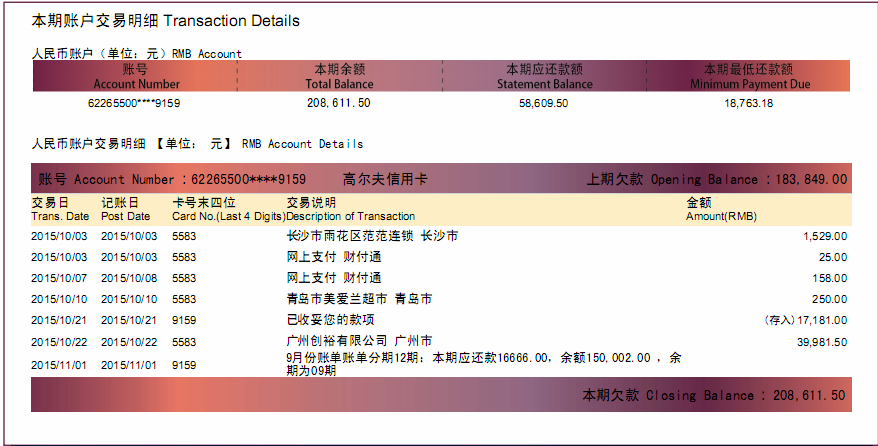Click the Statement Balance column header
This screenshot has height=446, width=878.
coord(544,78)
